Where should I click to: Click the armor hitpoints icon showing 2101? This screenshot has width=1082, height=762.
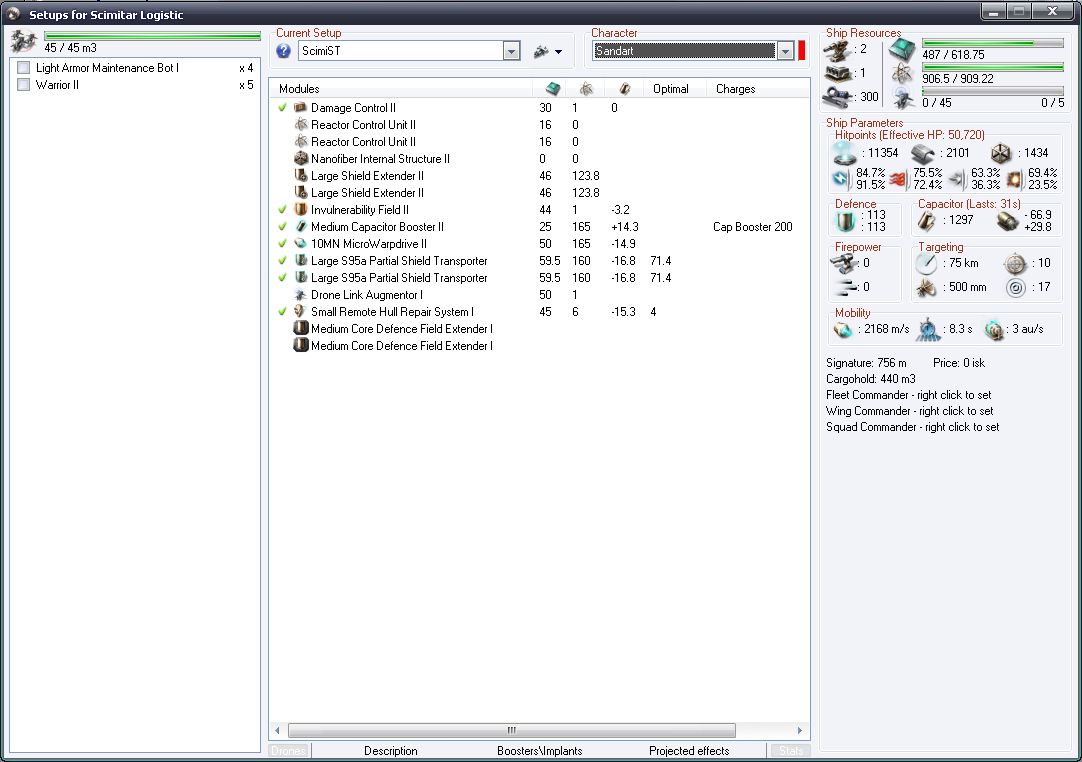923,153
